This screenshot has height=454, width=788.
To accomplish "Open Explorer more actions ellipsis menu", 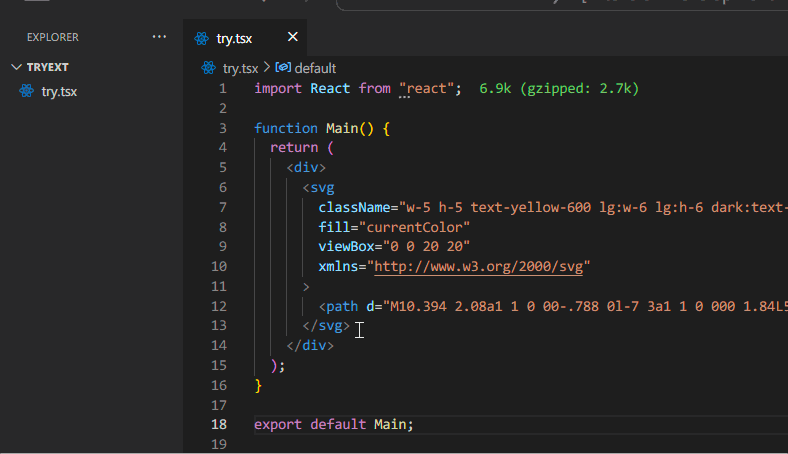I will [159, 37].
